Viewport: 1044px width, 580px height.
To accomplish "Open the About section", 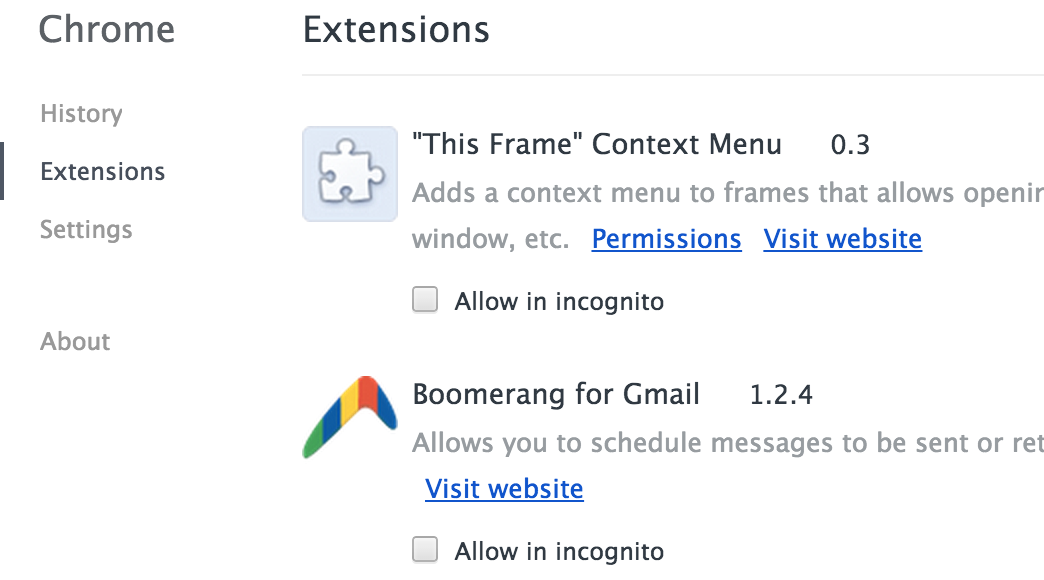I will [x=75, y=341].
